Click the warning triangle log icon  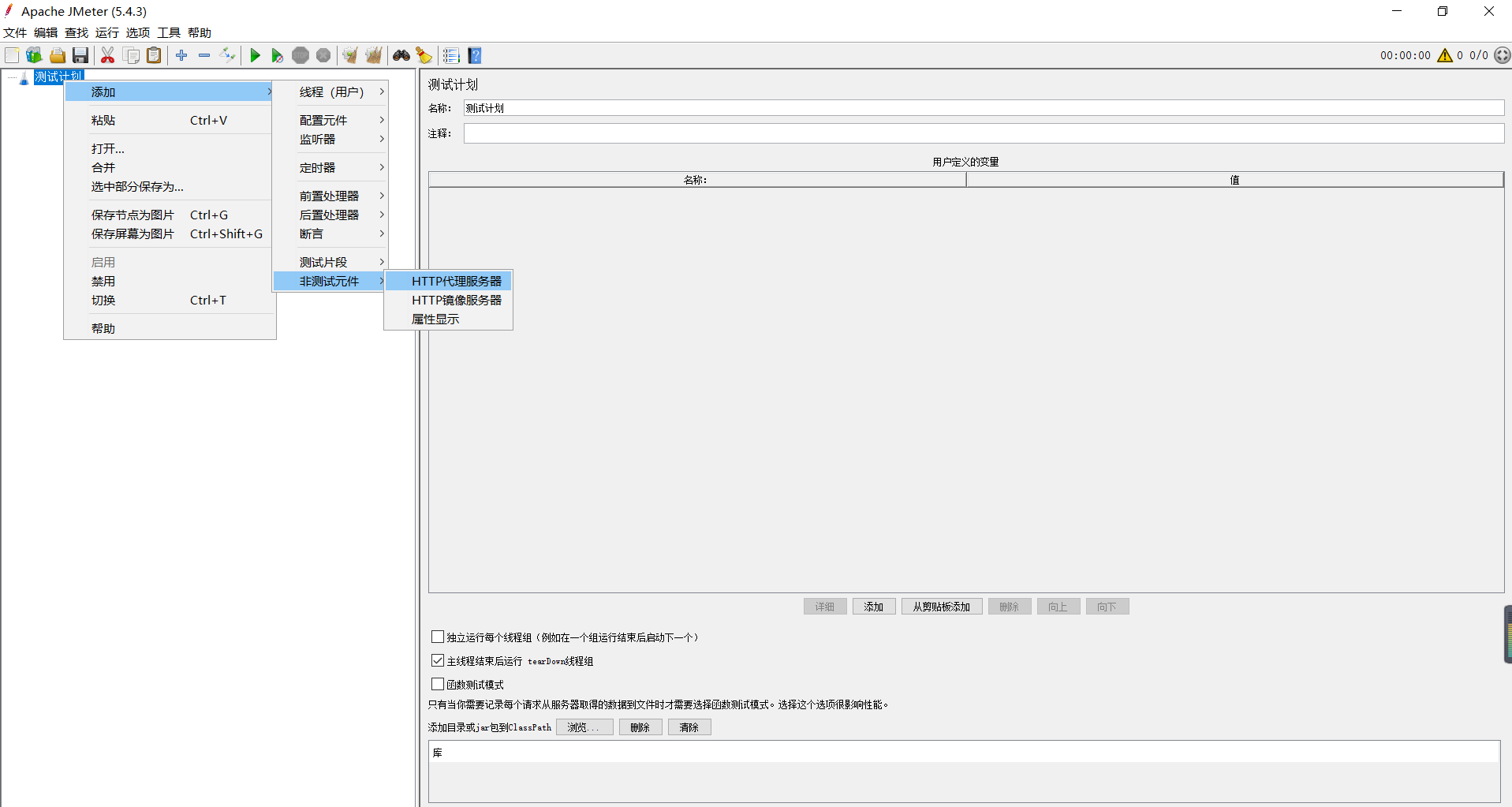click(1445, 55)
